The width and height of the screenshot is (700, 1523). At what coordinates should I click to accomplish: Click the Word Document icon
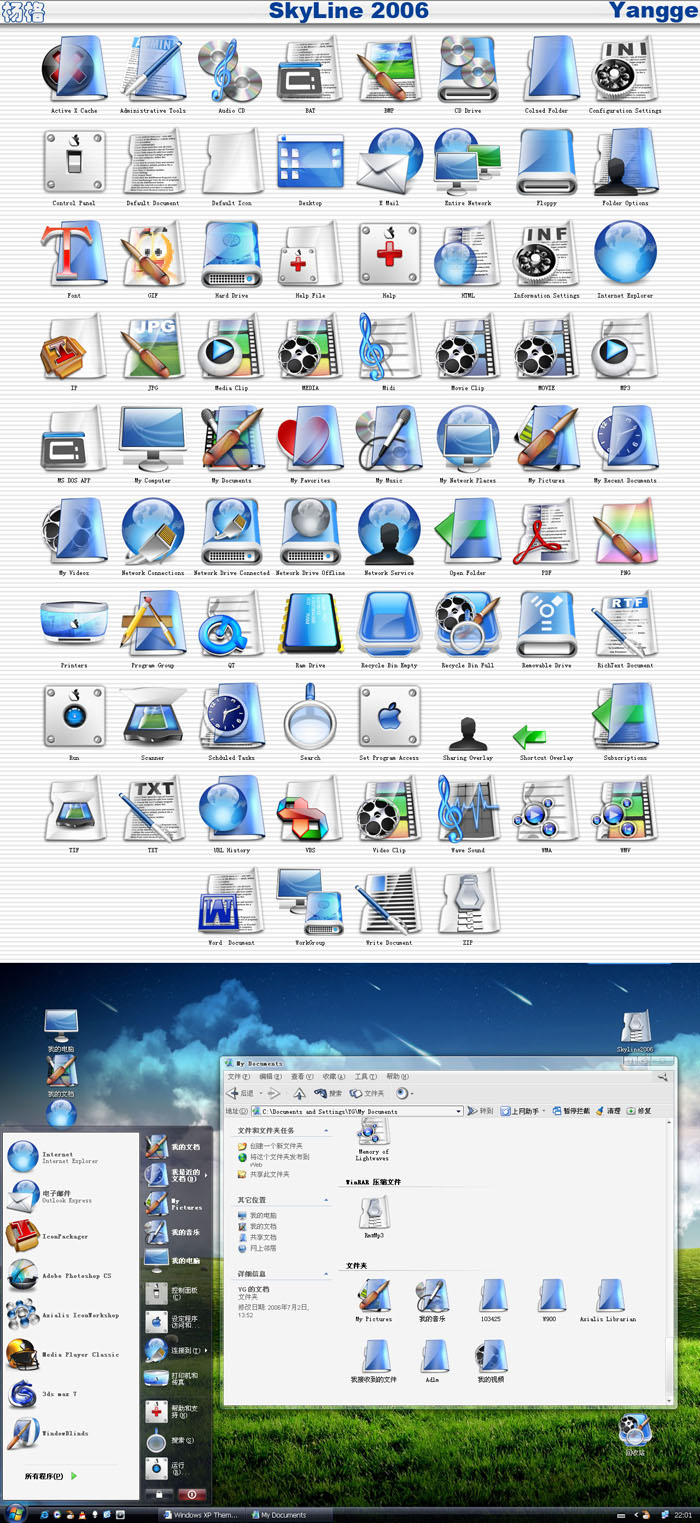pos(231,901)
